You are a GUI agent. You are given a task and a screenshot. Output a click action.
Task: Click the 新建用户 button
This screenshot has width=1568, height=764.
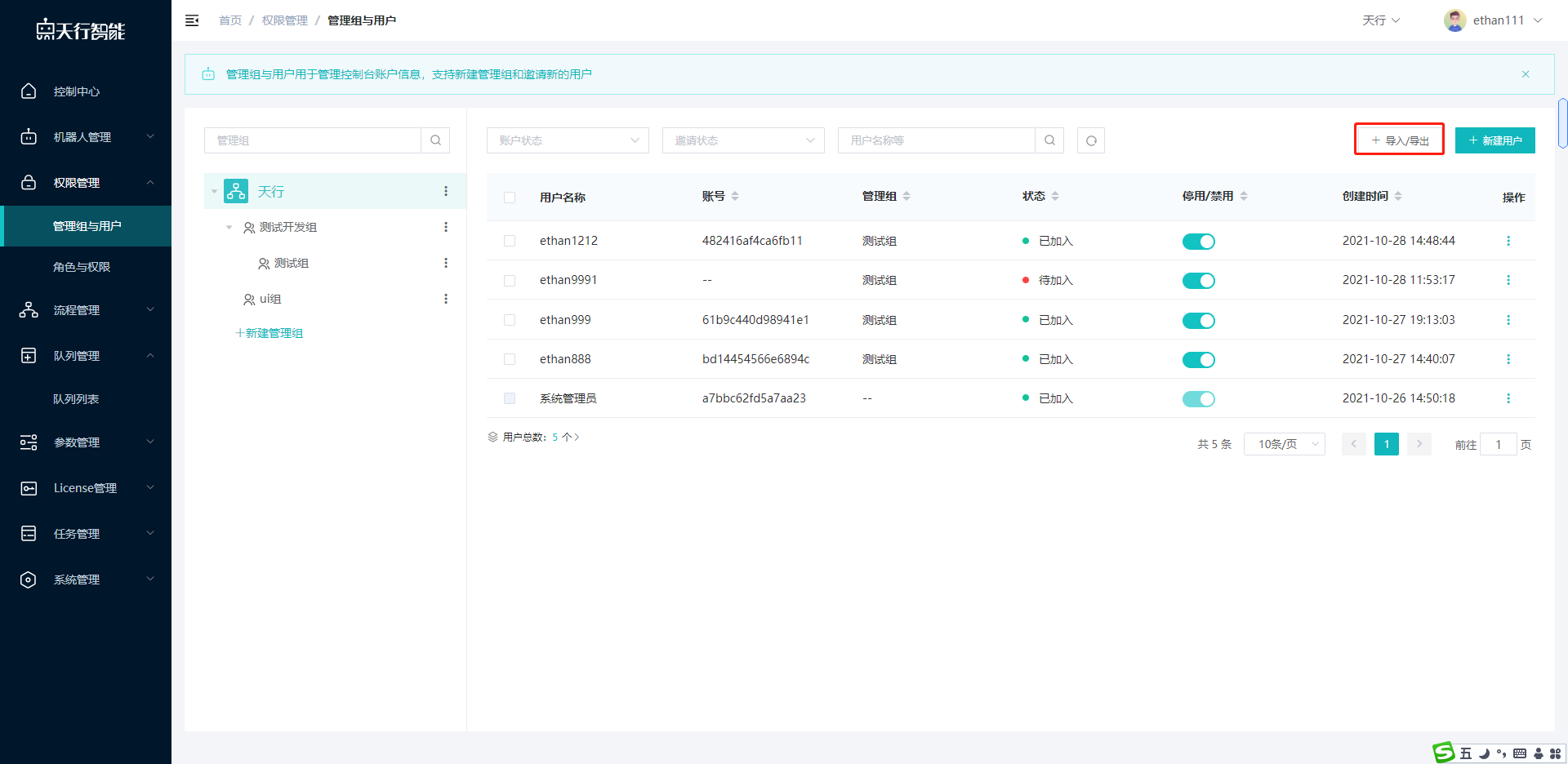point(1495,140)
